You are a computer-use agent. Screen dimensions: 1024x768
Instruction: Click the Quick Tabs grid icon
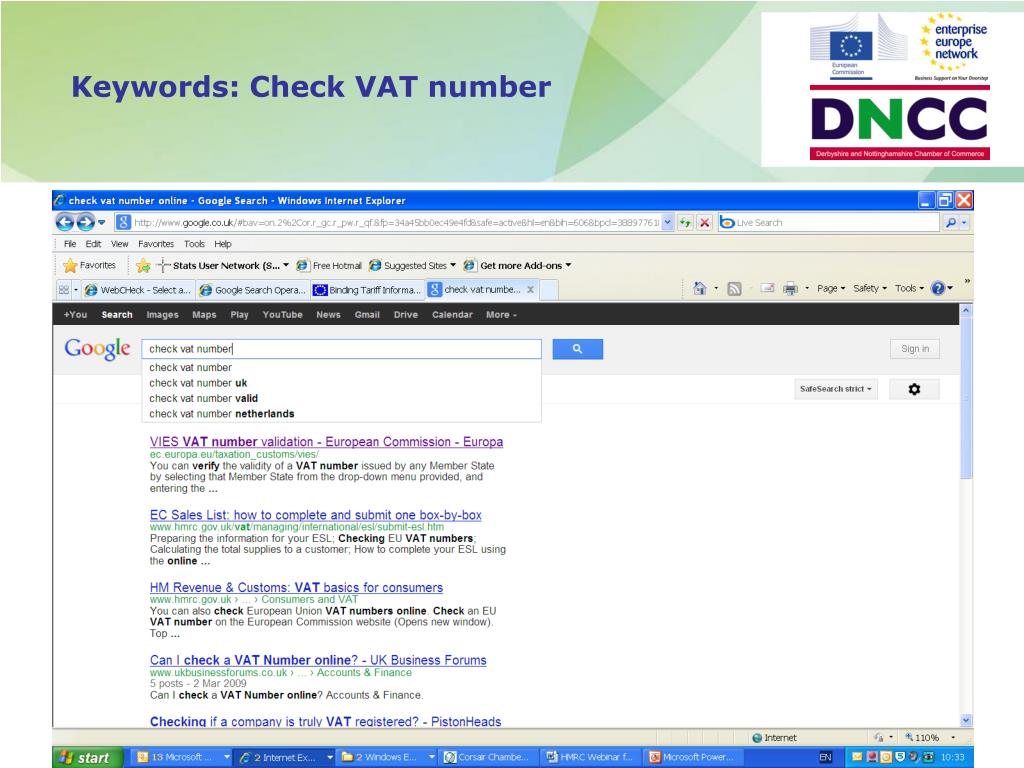click(63, 289)
